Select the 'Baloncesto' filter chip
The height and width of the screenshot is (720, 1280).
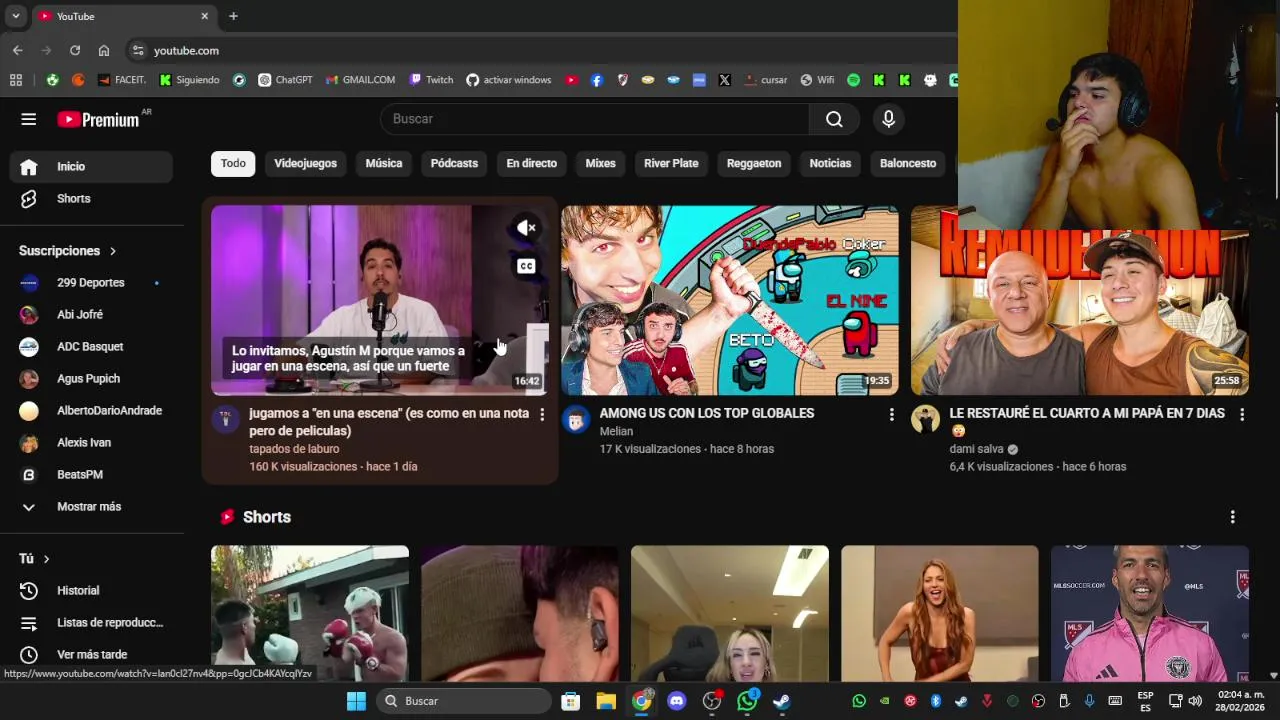(908, 163)
